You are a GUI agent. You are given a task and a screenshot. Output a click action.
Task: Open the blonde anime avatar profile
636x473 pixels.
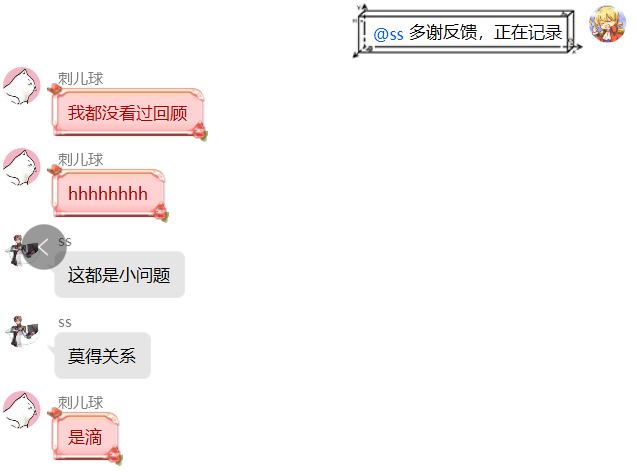tap(607, 24)
